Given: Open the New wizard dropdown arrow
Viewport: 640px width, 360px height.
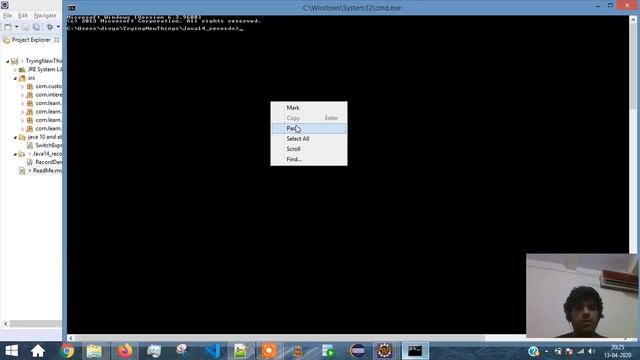Looking at the screenshot, I should (x=16, y=27).
